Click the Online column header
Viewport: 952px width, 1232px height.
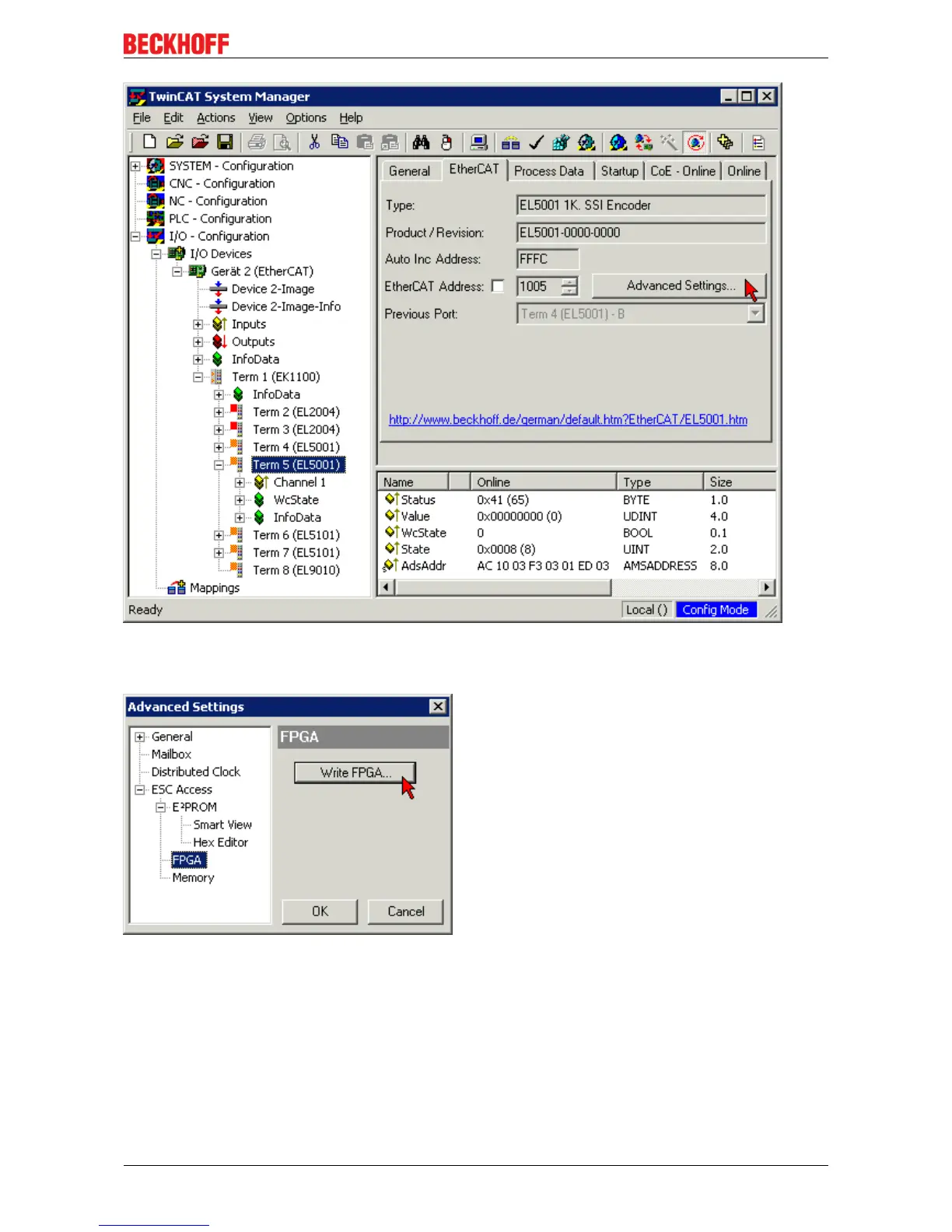[544, 482]
